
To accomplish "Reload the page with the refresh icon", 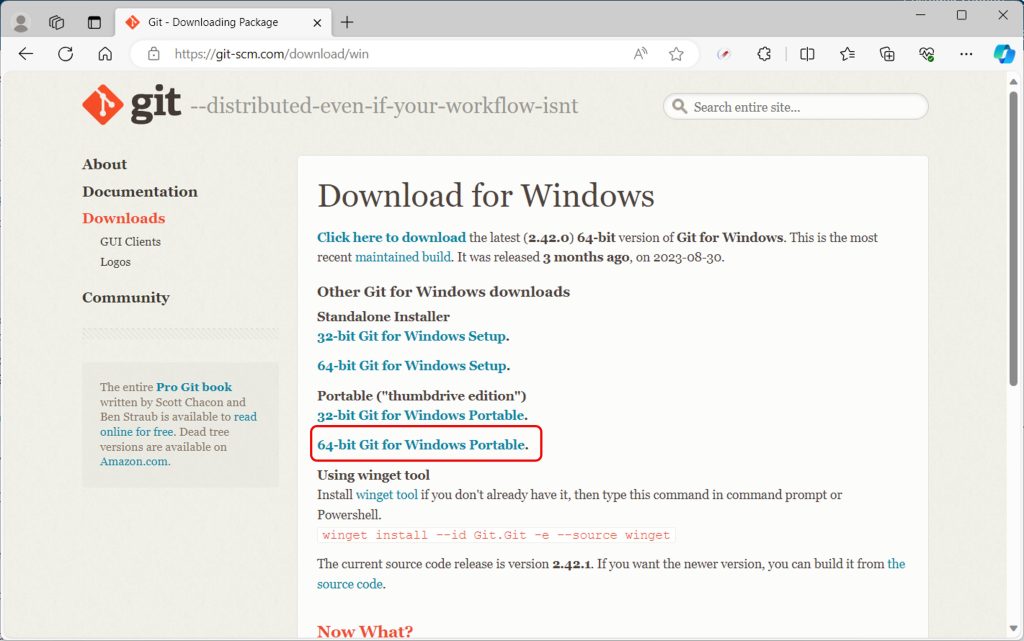I will tap(66, 54).
